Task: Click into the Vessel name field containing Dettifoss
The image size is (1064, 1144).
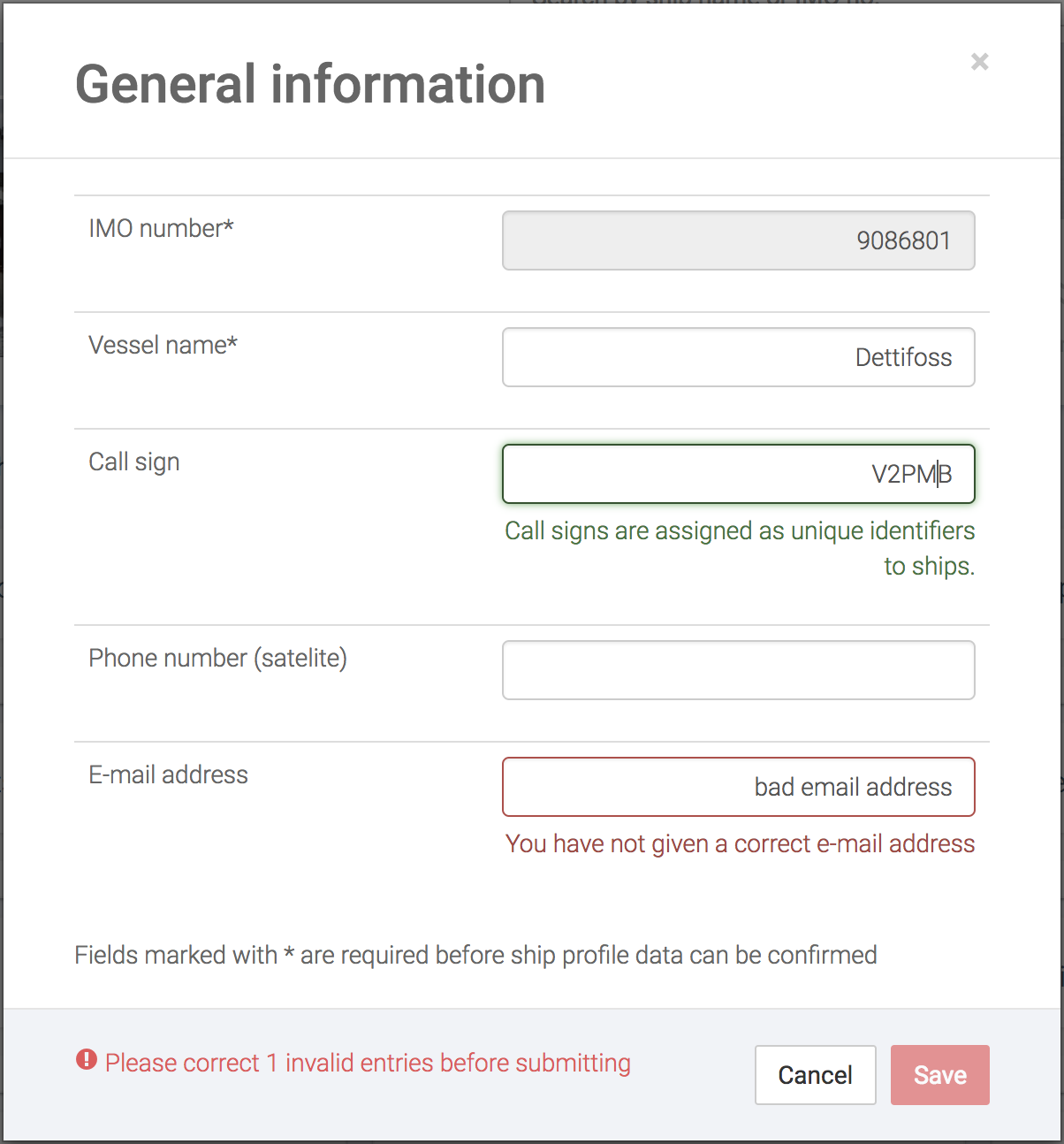Action: click(739, 357)
